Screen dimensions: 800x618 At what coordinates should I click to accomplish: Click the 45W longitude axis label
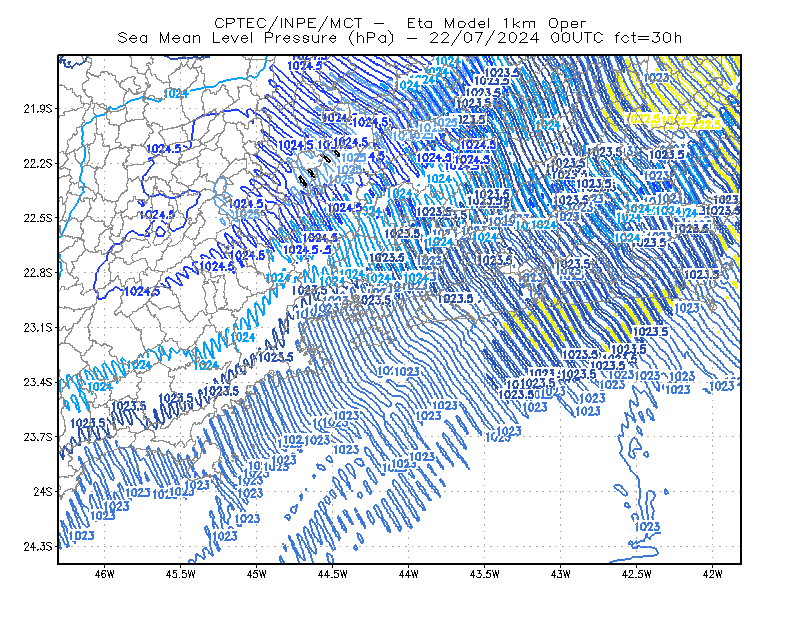(x=257, y=574)
